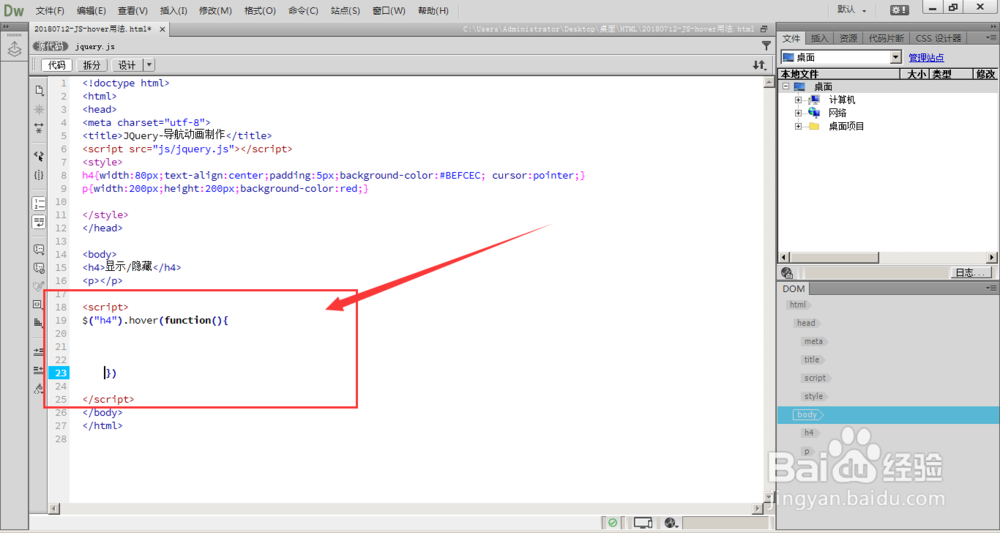Click the green checkmark status icon
Image resolution: width=1000 pixels, height=533 pixels.
[612, 523]
